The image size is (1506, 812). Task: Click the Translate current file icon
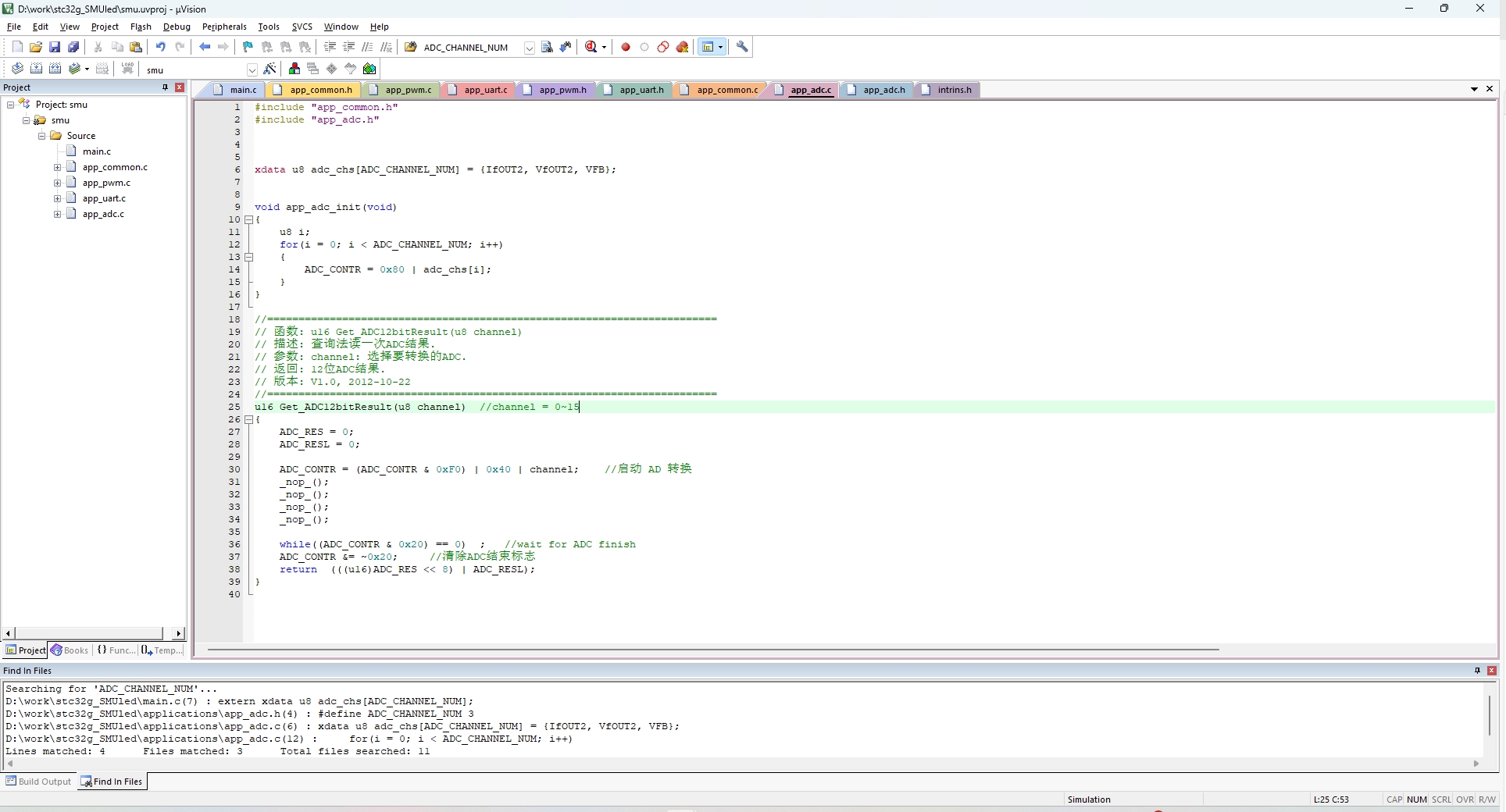coord(17,69)
